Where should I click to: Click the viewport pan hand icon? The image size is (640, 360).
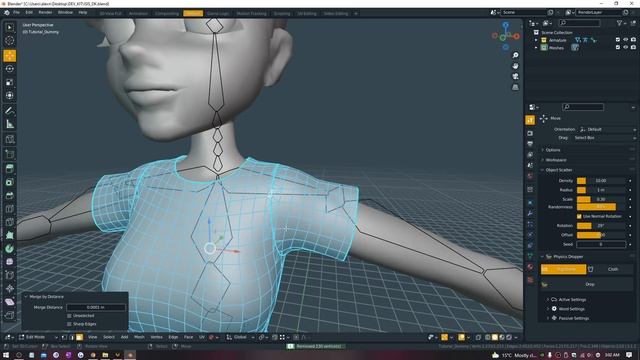(x=515, y=66)
